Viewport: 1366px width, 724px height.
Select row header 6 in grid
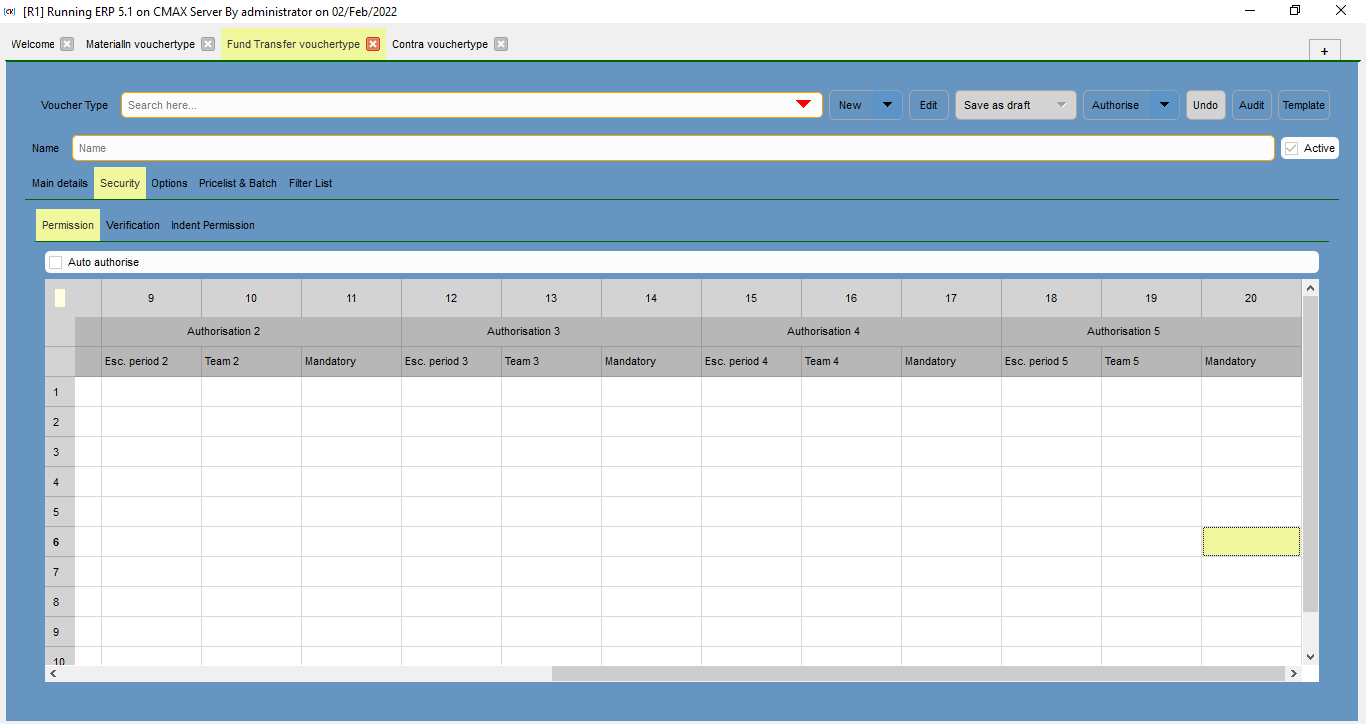60,542
